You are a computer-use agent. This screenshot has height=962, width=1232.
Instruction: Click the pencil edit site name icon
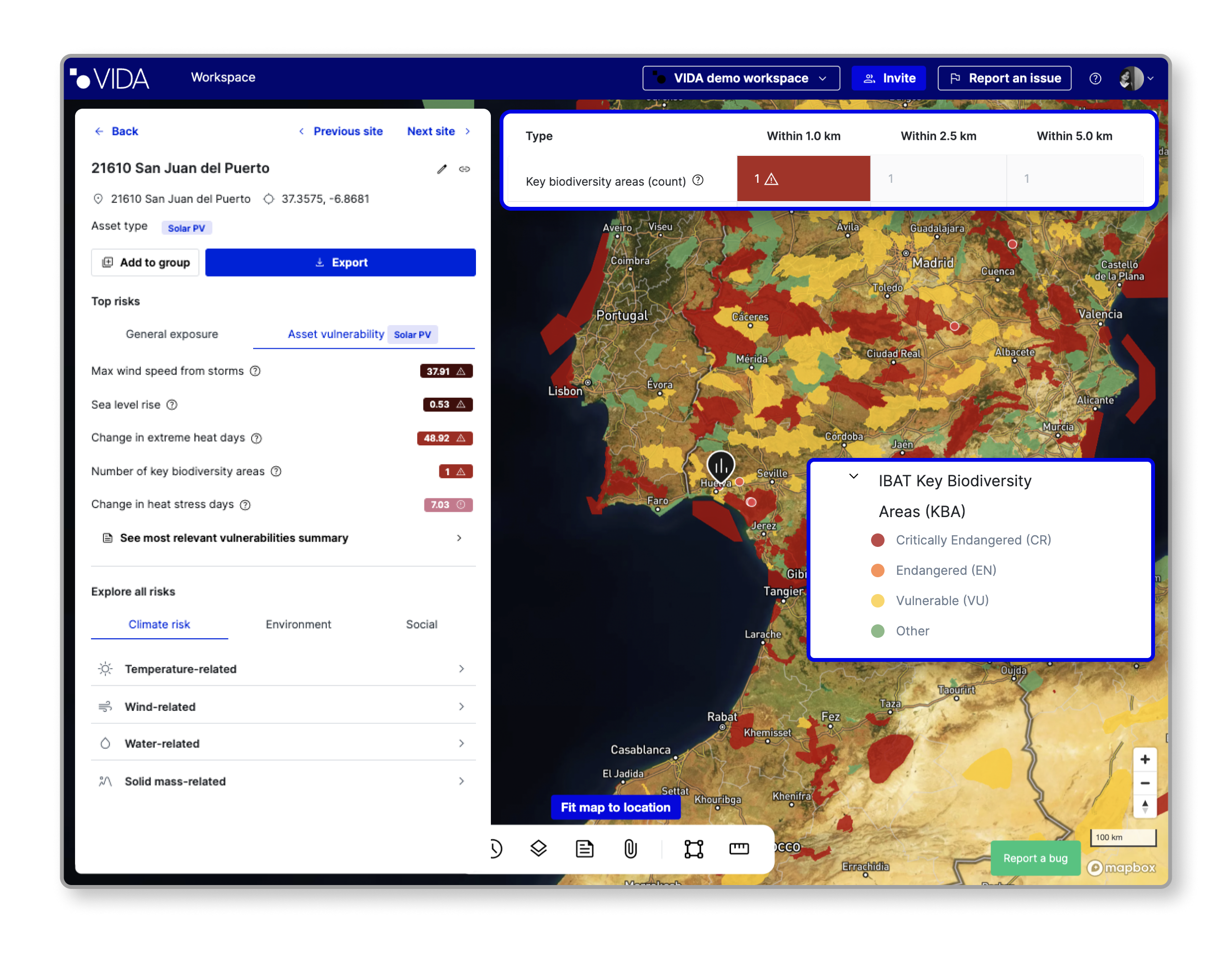(442, 169)
